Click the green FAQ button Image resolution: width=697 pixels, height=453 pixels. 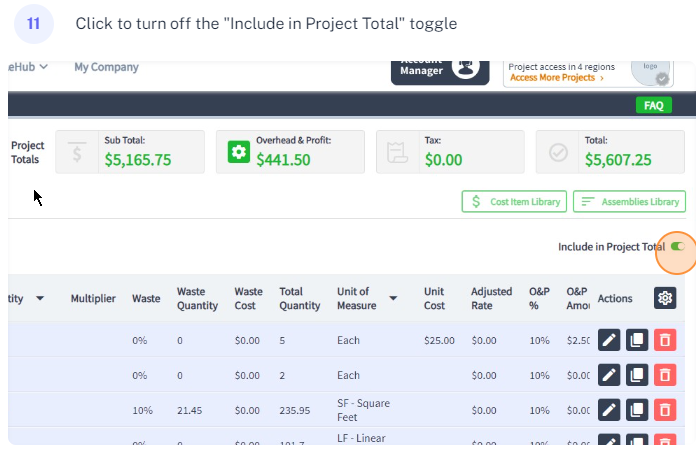[x=653, y=105]
